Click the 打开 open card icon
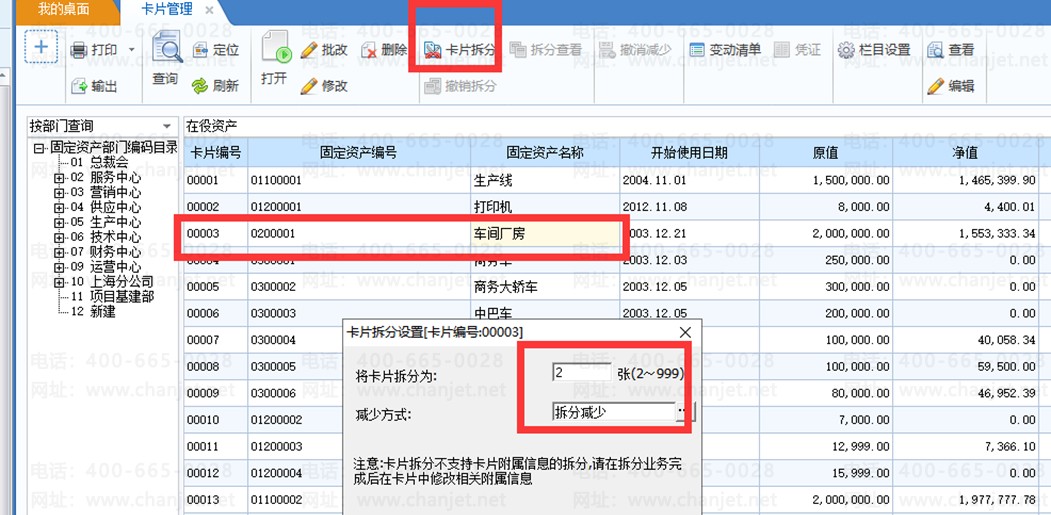The height and width of the screenshot is (515, 1051). tap(275, 48)
